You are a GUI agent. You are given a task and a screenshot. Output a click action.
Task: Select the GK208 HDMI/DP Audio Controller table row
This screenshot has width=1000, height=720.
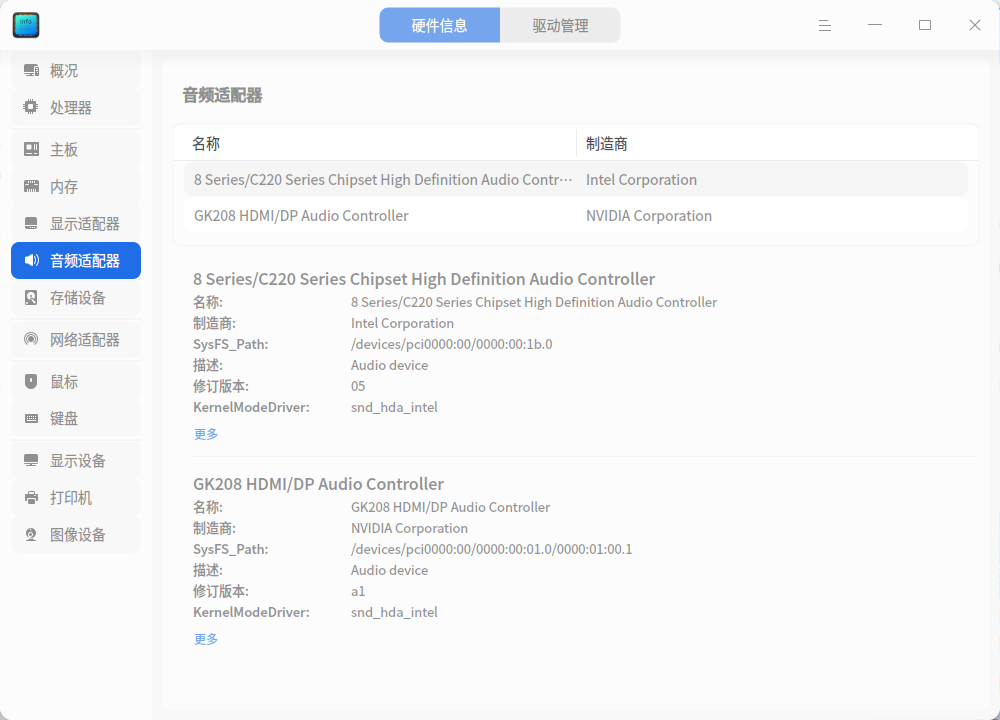[x=576, y=216]
